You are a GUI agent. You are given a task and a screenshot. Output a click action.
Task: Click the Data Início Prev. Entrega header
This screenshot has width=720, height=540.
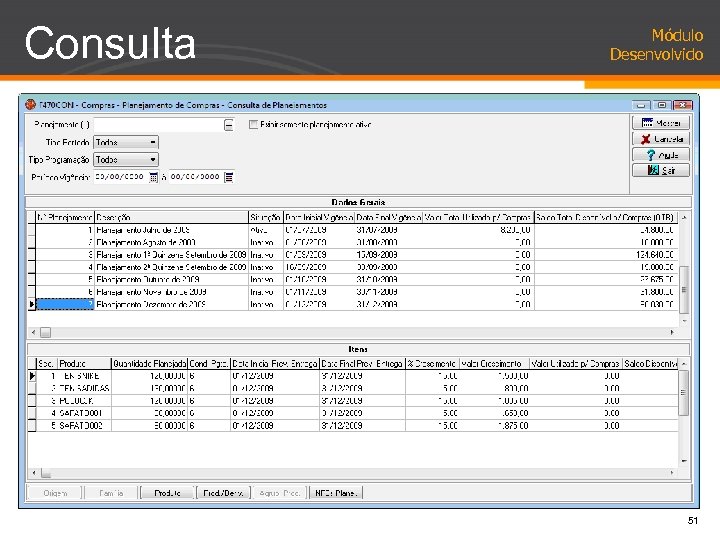coord(275,364)
